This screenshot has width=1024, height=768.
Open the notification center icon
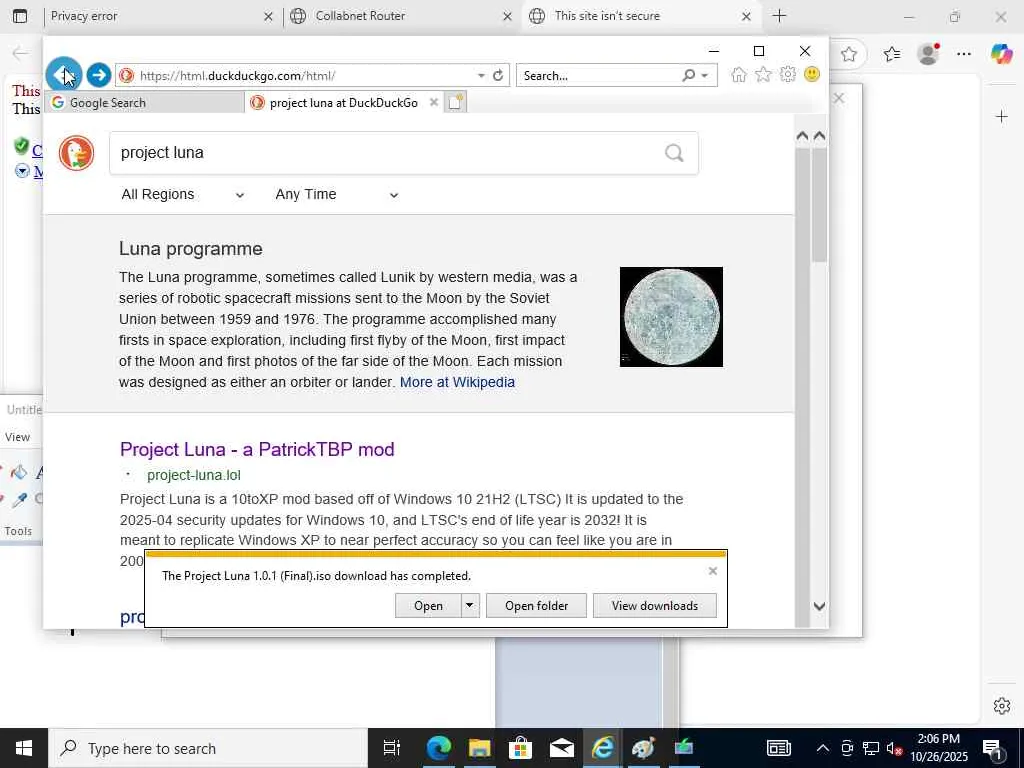point(993,748)
